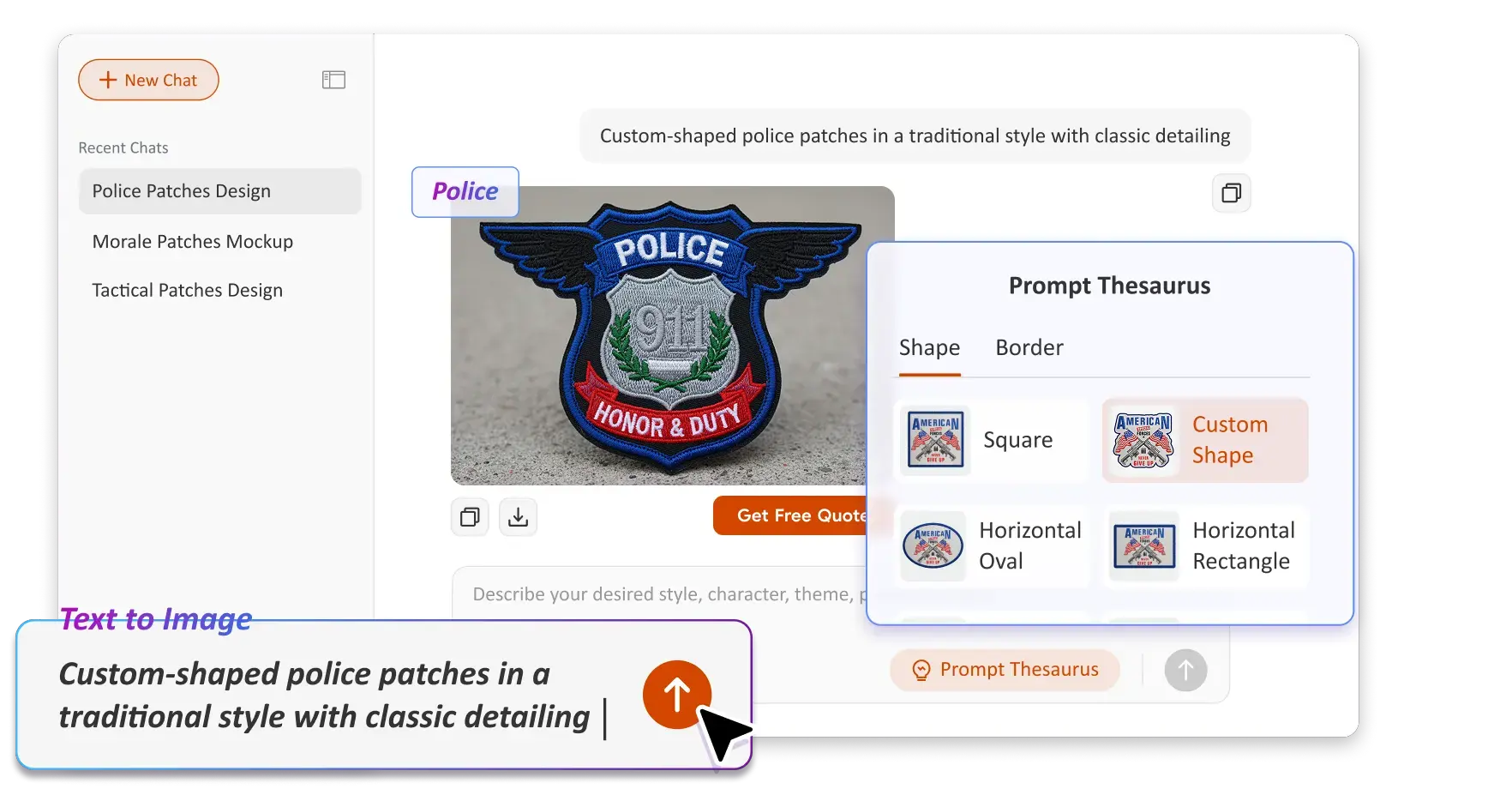This screenshot has height=801, width=1512.
Task: Start a New Chat
Action: (148, 79)
